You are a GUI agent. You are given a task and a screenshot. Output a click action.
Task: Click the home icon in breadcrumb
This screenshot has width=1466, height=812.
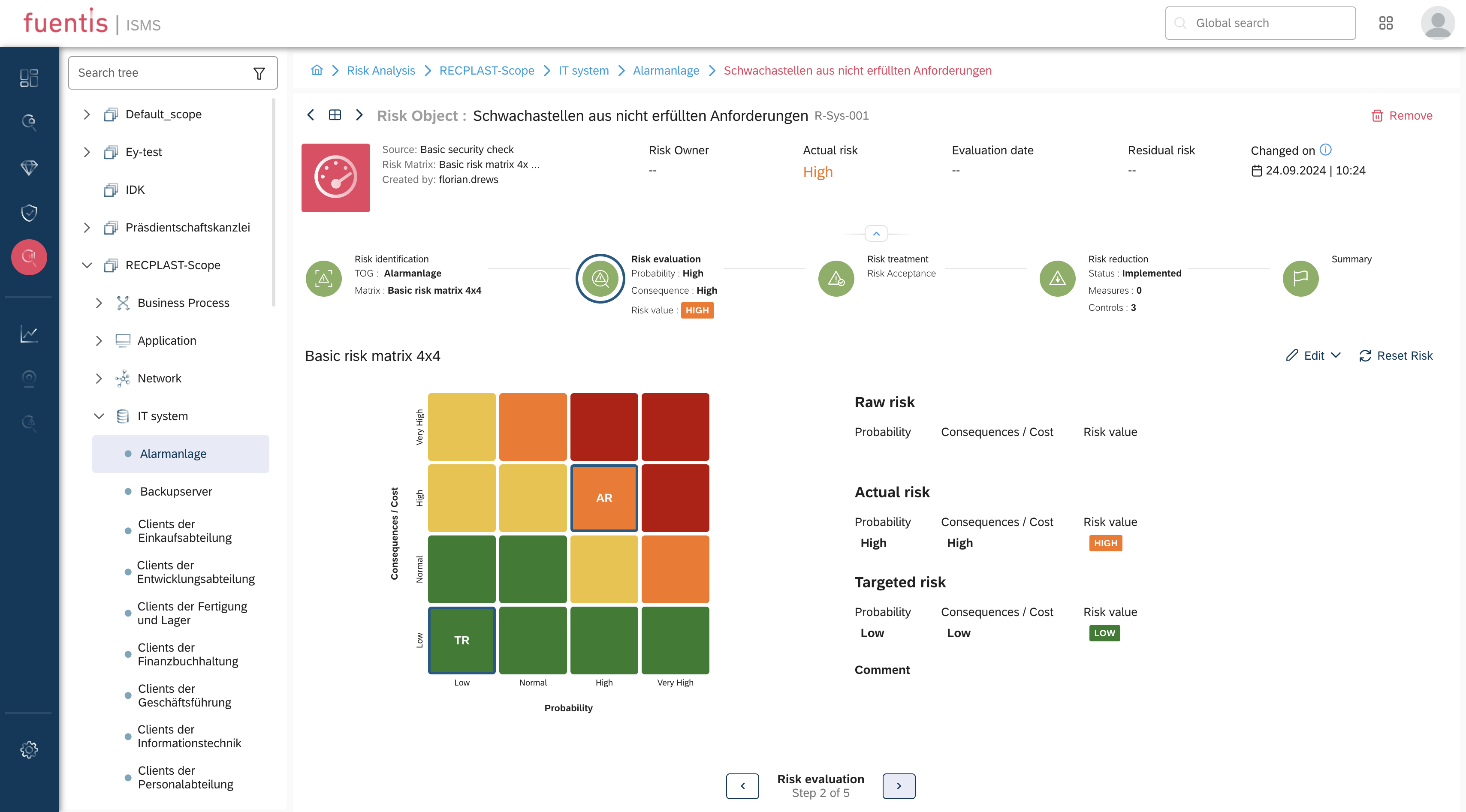(x=317, y=70)
